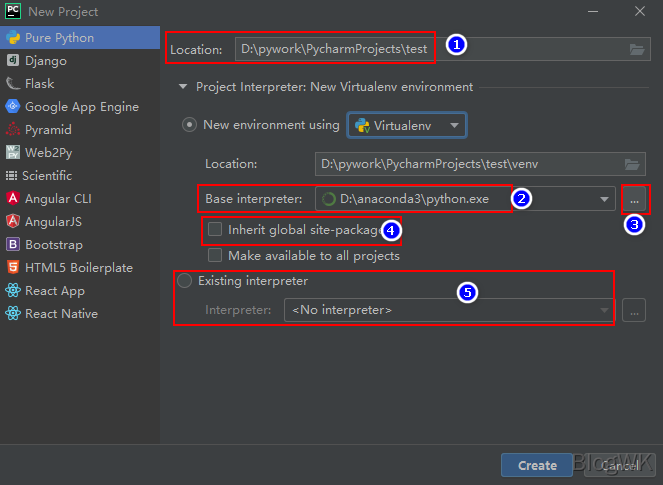The width and height of the screenshot is (663, 485).
Task: Select New environment using radio button
Action: coord(189,125)
